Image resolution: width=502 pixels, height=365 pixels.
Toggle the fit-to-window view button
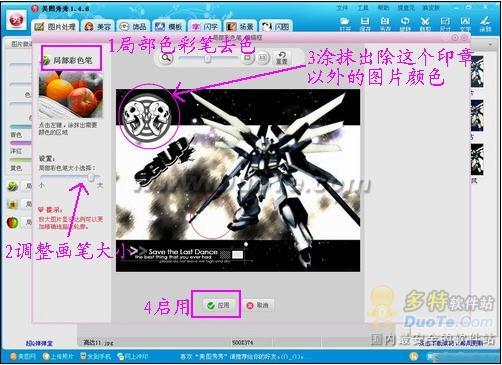pyautogui.click(x=248, y=58)
